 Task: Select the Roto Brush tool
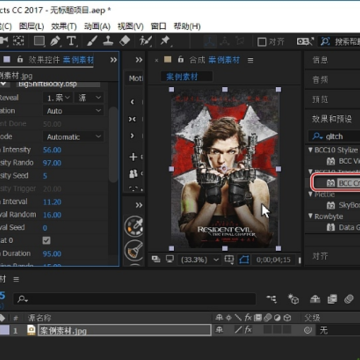click(146, 41)
